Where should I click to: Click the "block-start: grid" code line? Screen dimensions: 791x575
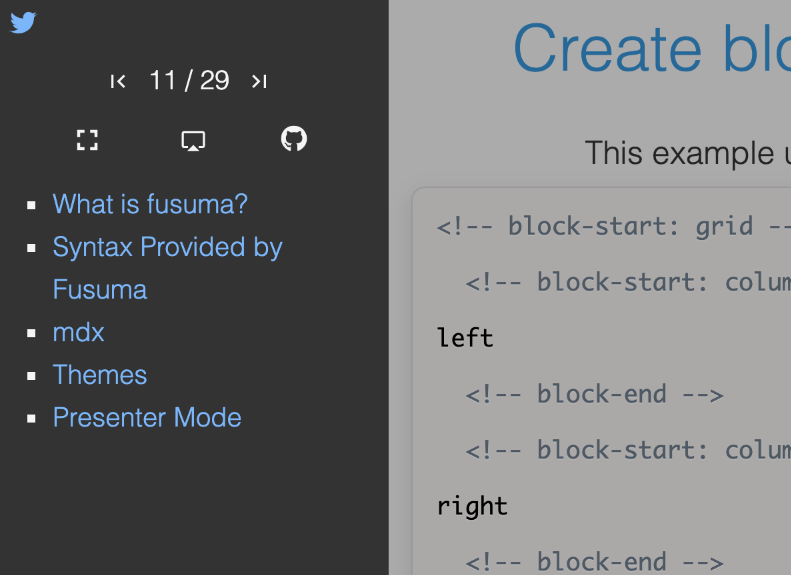click(612, 226)
